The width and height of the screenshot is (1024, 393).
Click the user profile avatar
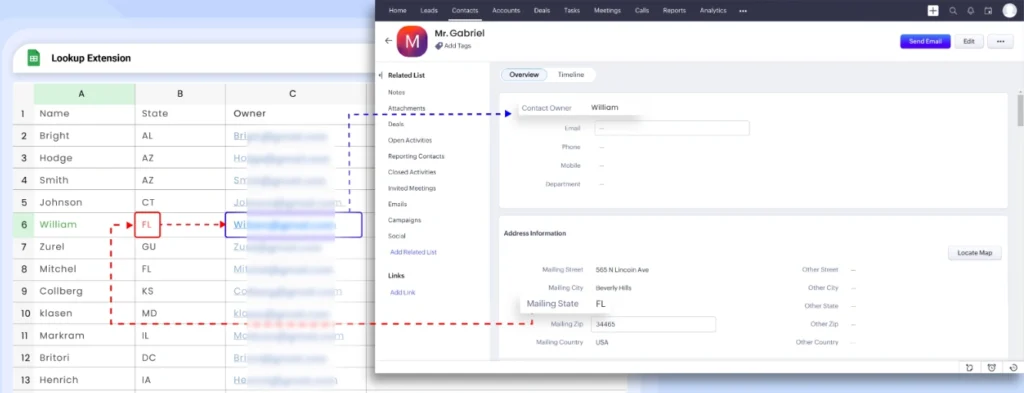tap(1010, 10)
